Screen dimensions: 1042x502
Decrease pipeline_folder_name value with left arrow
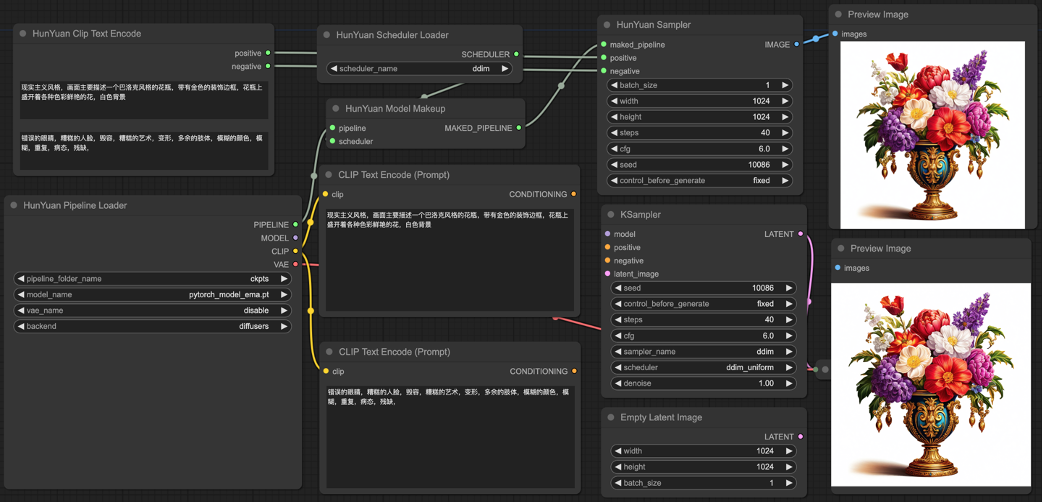click(x=20, y=279)
